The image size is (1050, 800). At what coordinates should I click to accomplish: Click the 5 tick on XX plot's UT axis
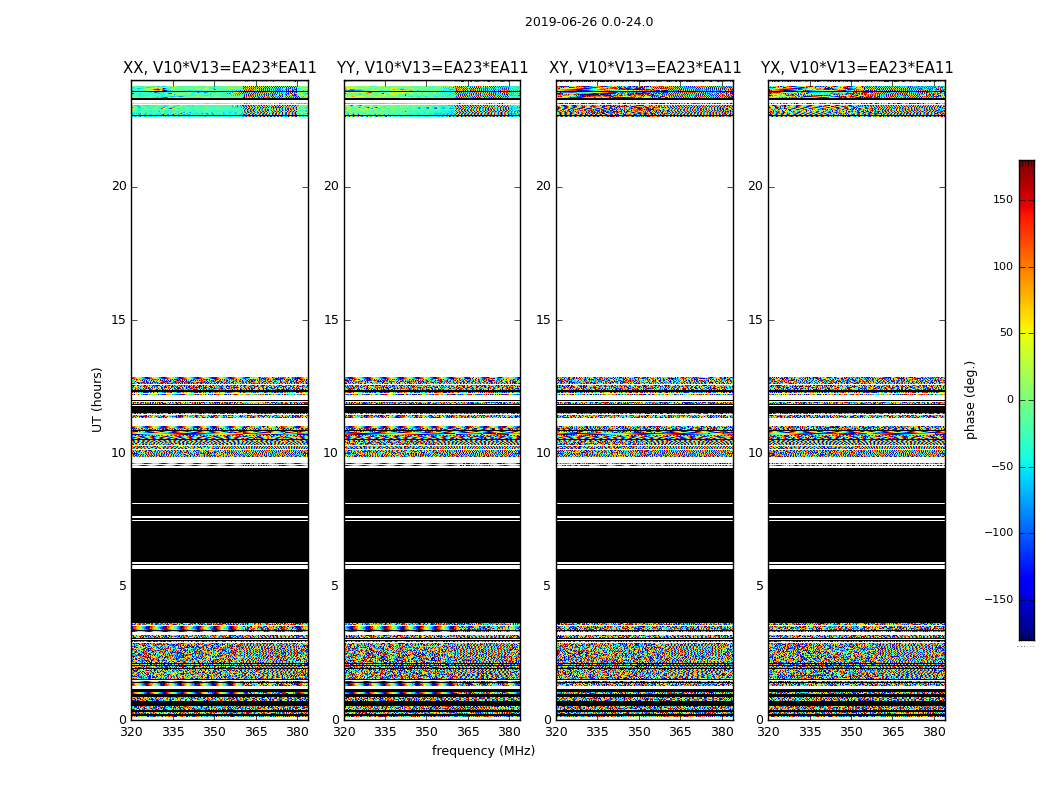coord(123,586)
